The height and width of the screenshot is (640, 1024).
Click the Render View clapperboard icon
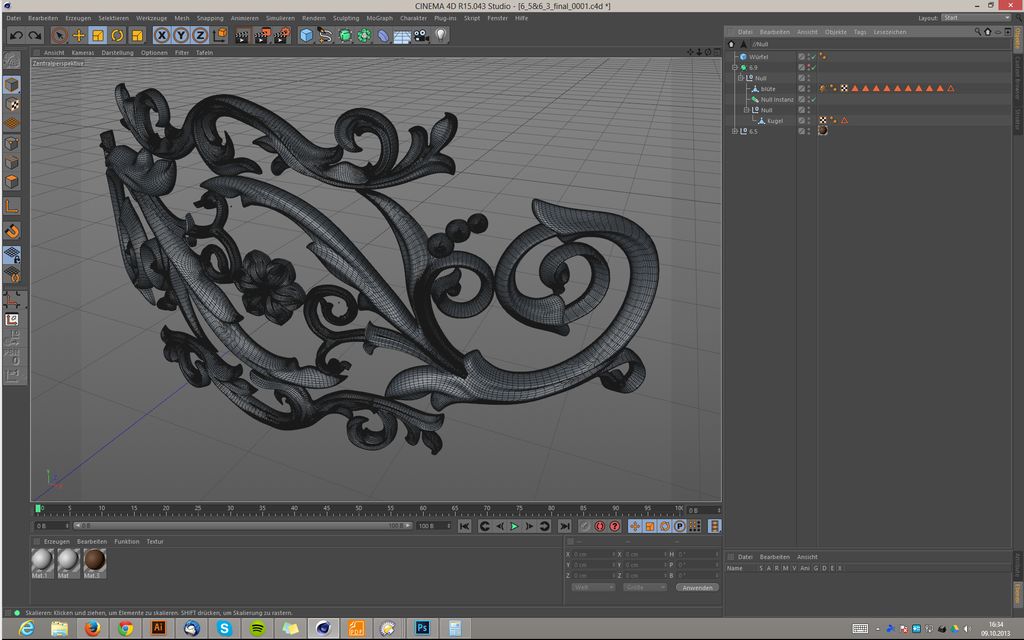(242, 35)
